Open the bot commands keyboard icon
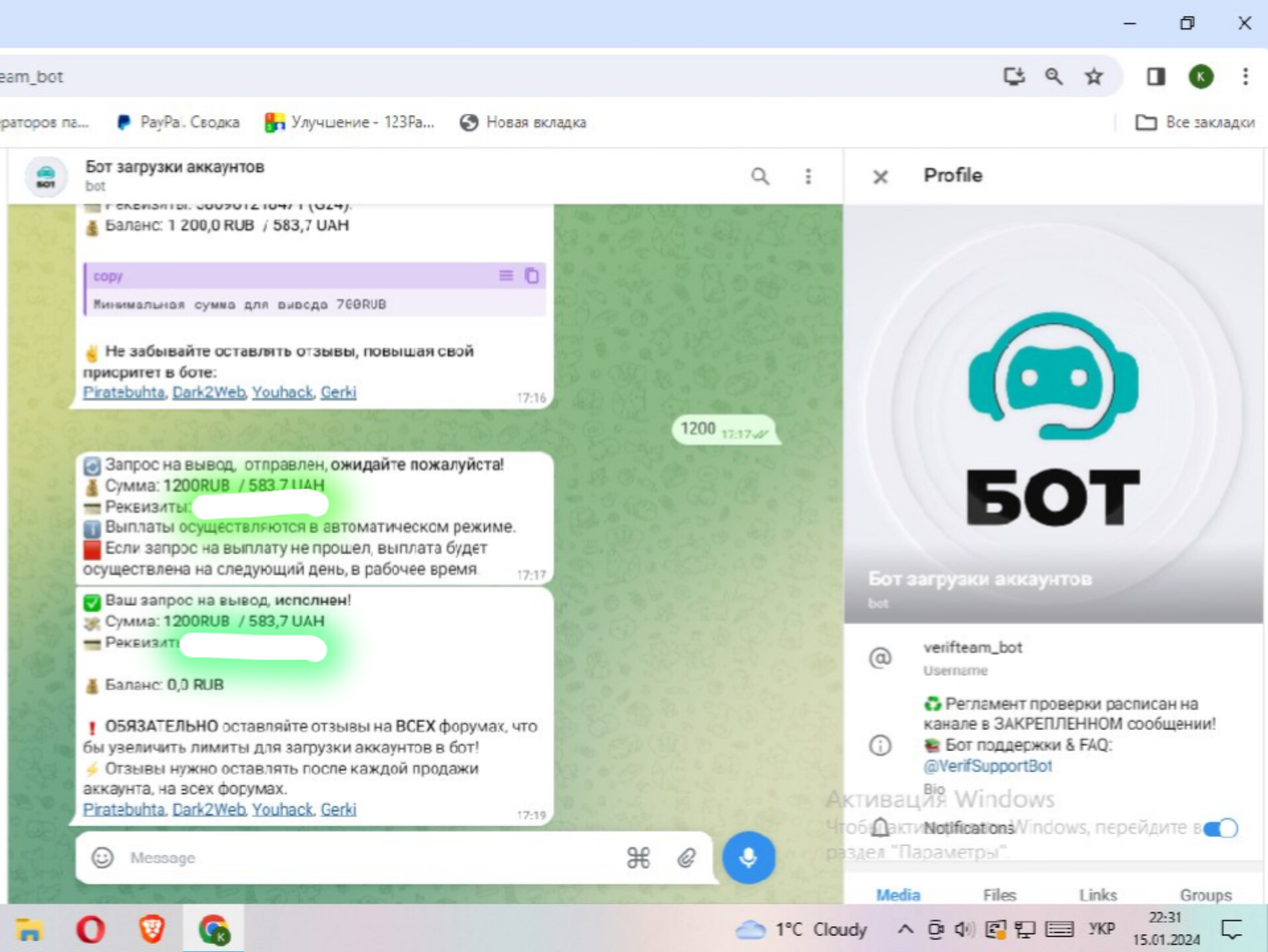 638,858
